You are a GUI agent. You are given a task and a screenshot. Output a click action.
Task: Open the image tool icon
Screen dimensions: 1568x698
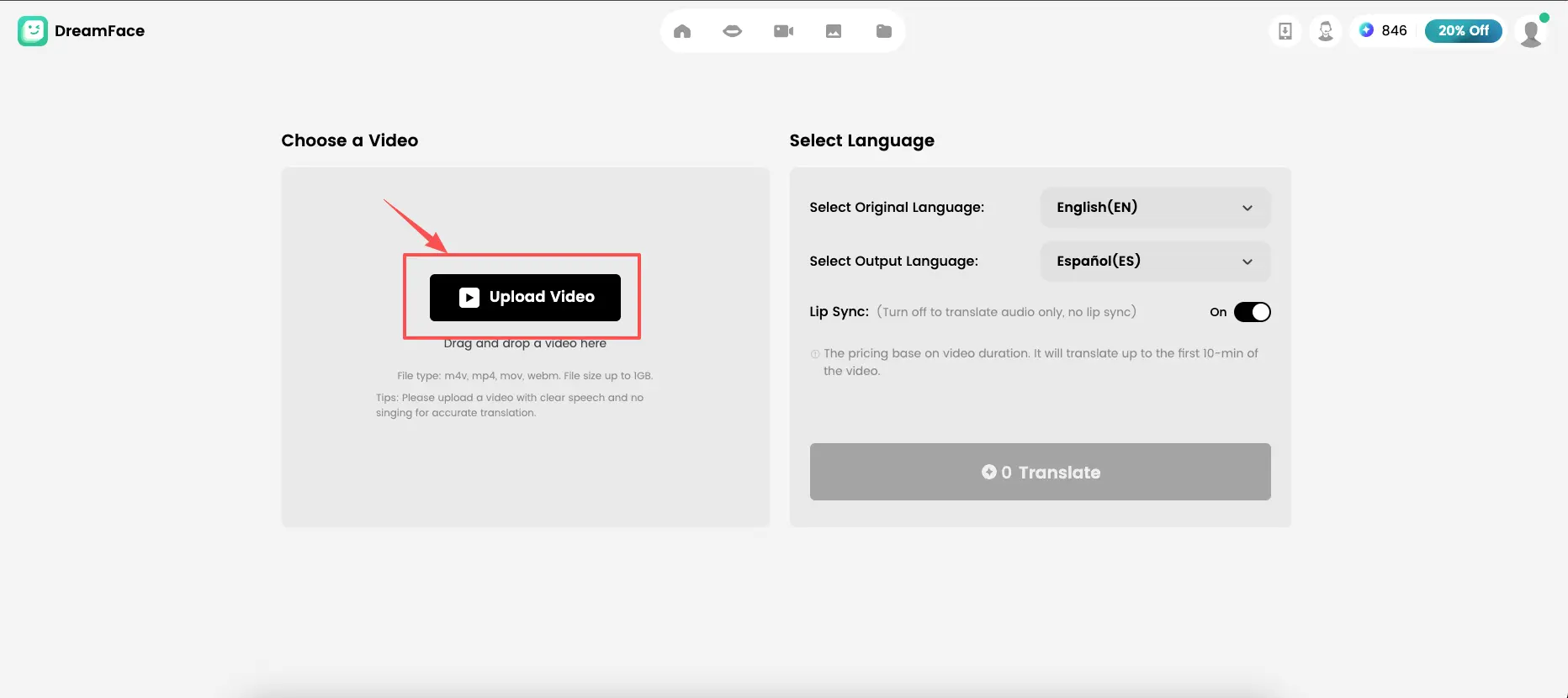click(834, 31)
